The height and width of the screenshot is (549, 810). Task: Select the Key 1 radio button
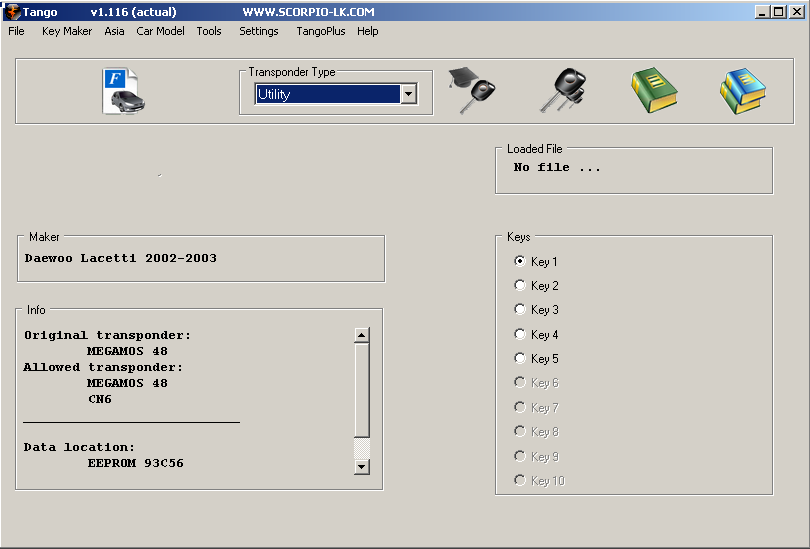pyautogui.click(x=520, y=261)
